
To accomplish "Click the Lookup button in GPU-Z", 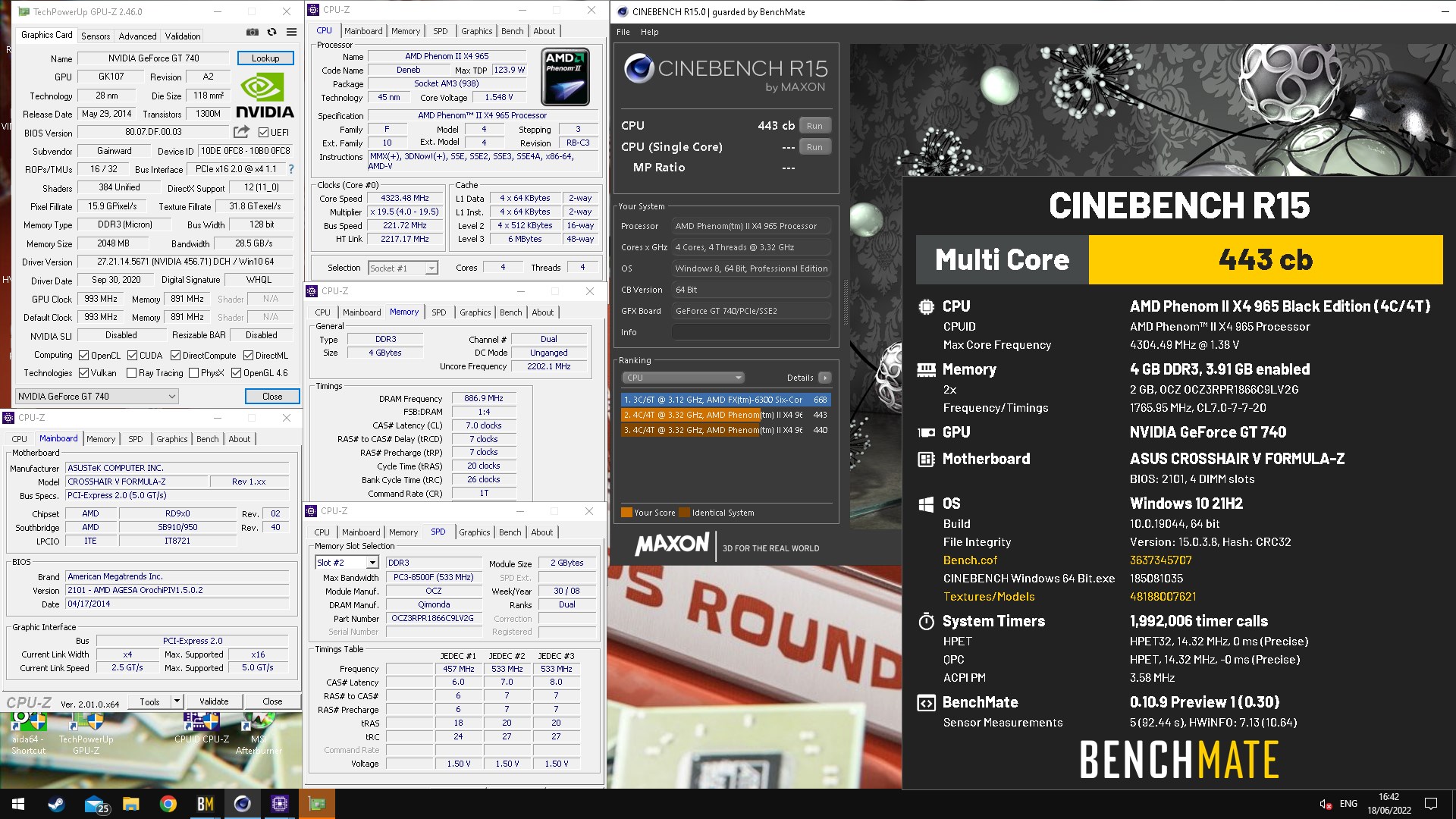I will click(x=265, y=58).
